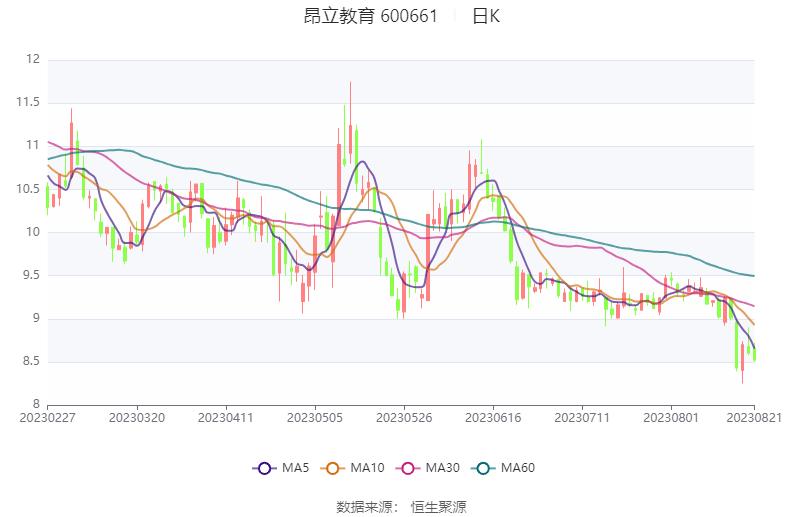Click the MA60 teal legend circle marker

coord(483,468)
